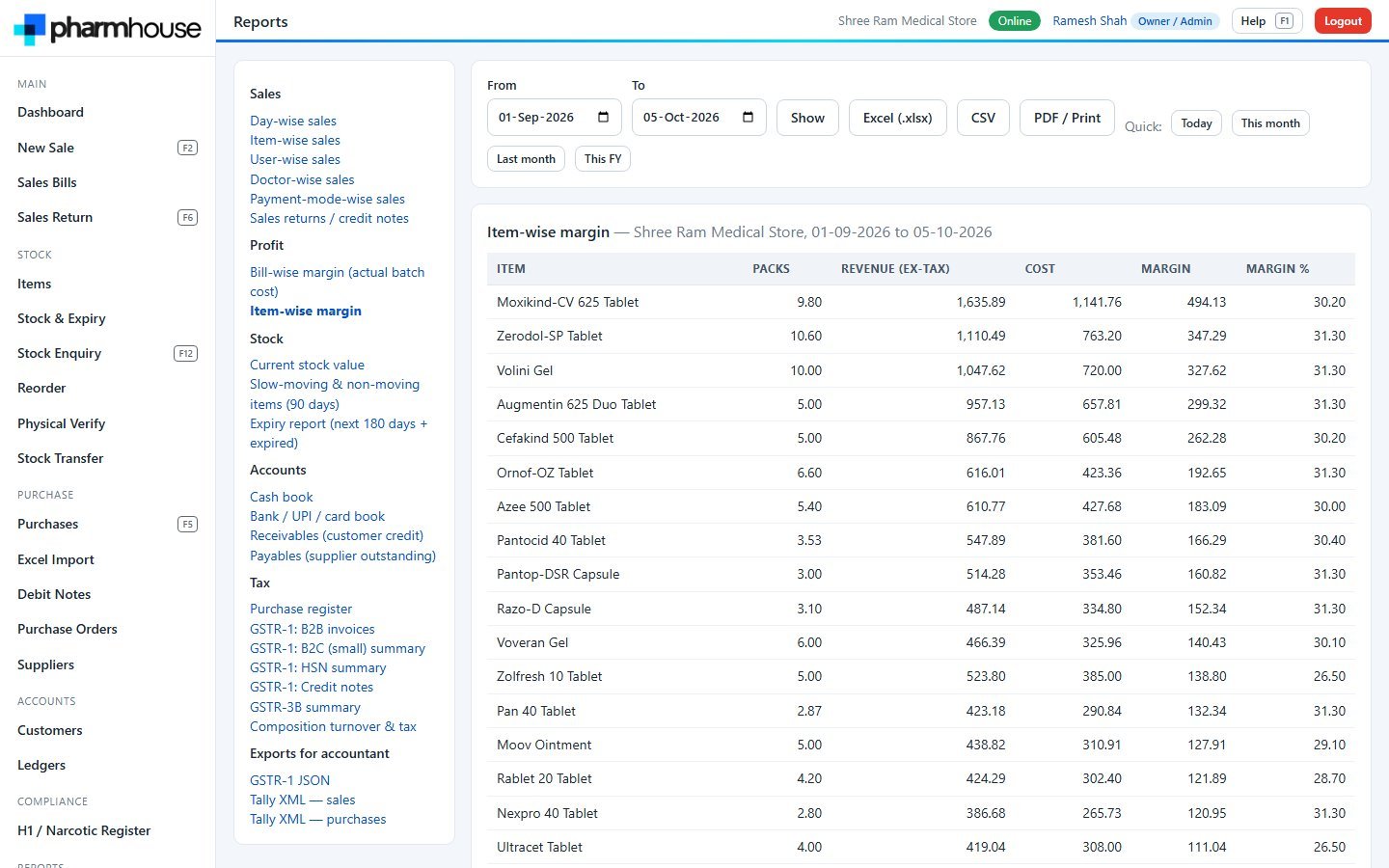
Task: View the Expiry report link
Action: point(339,433)
